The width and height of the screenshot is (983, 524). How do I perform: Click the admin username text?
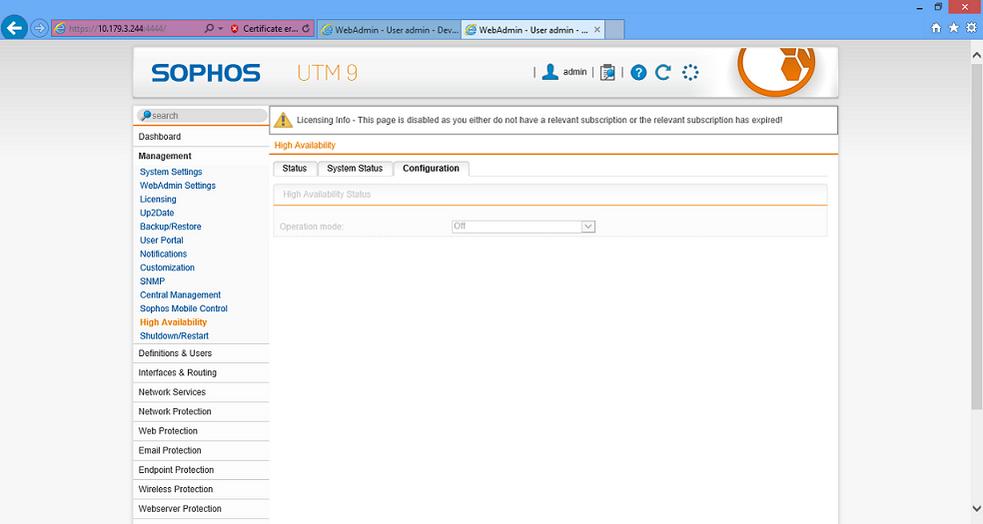[x=575, y=72]
